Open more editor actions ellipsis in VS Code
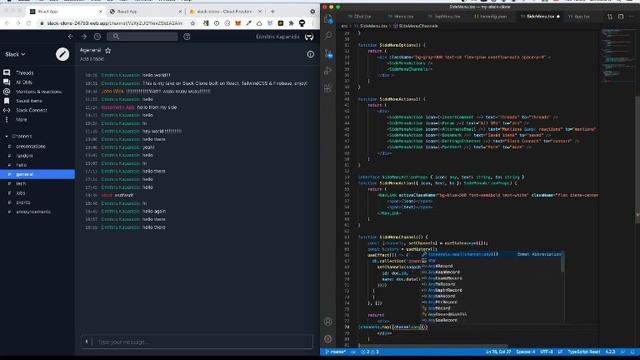640x360 pixels. tap(631, 16)
